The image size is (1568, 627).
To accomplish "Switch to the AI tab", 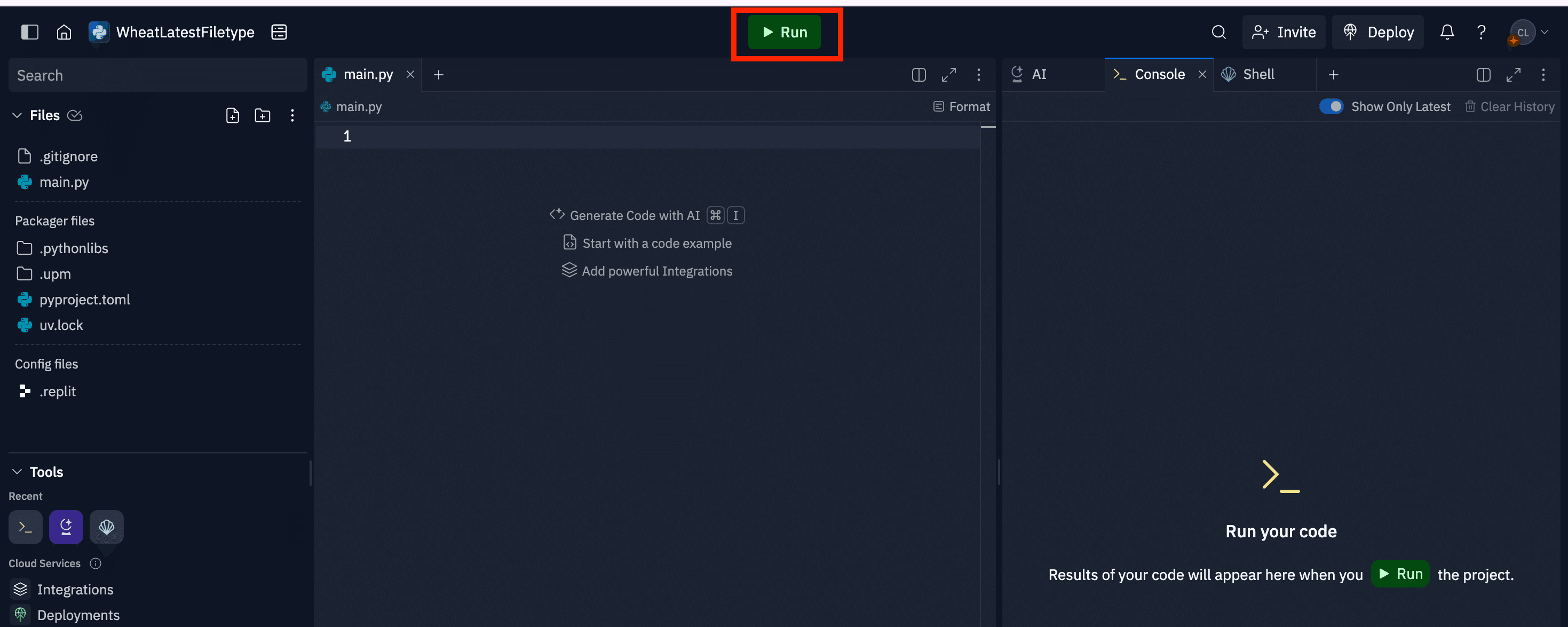I will [1038, 74].
